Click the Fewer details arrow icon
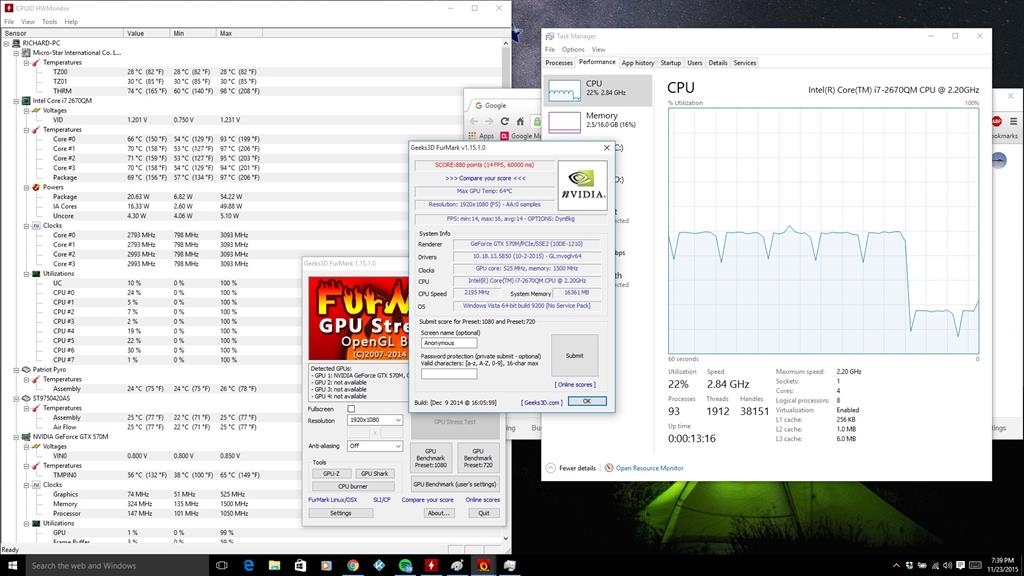Image resolution: width=1024 pixels, height=576 pixels. coord(551,468)
